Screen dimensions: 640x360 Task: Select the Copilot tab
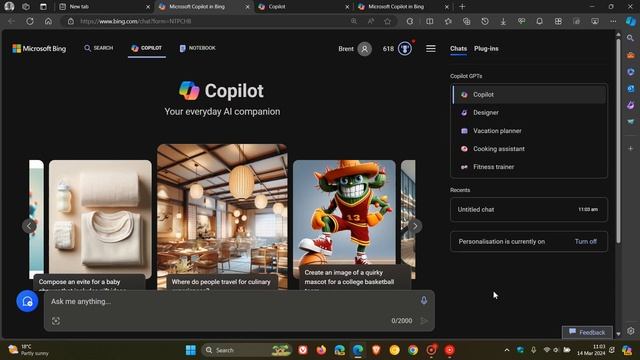pos(147,48)
